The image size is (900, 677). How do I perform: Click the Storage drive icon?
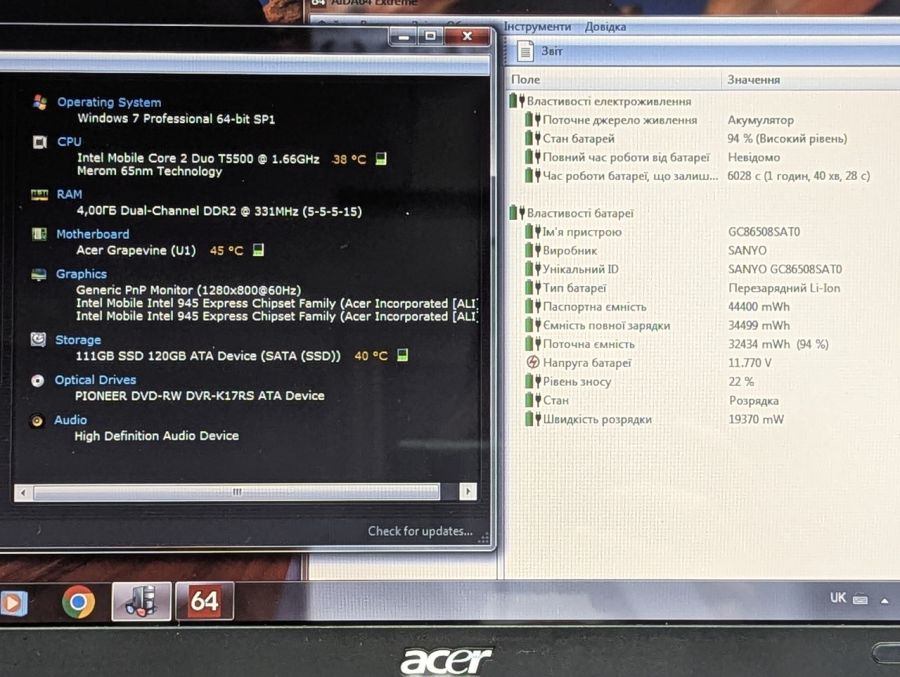click(38, 339)
